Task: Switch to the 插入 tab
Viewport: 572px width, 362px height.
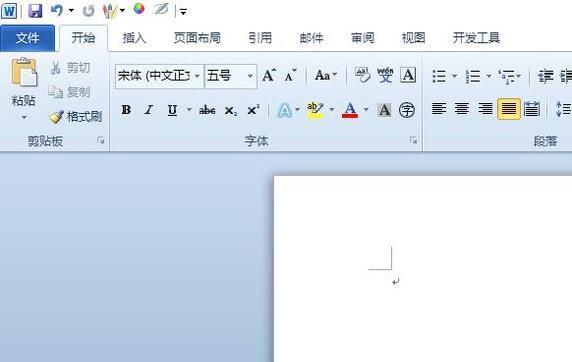Action: [x=134, y=38]
